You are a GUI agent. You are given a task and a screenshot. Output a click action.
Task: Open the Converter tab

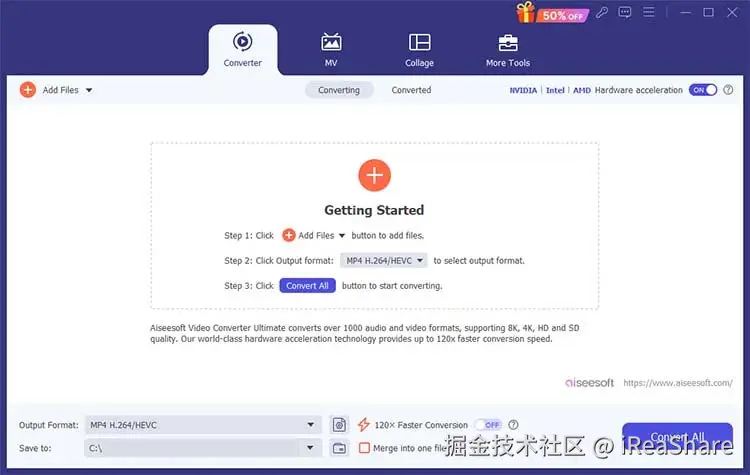(243, 50)
